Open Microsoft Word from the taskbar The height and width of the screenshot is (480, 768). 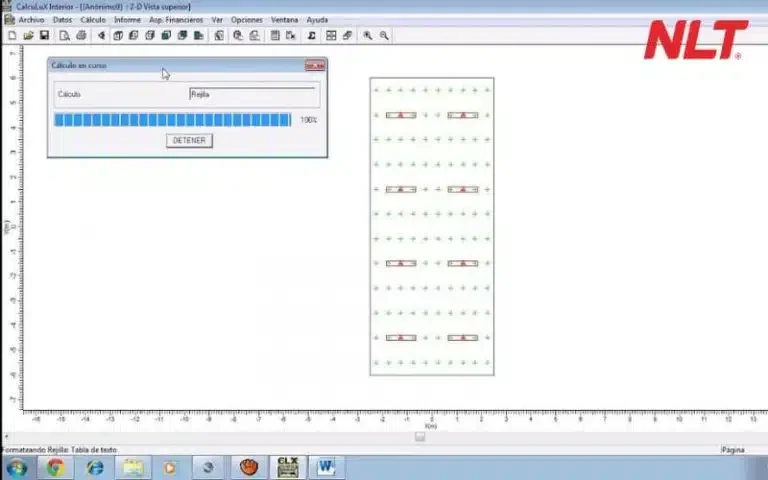point(326,468)
